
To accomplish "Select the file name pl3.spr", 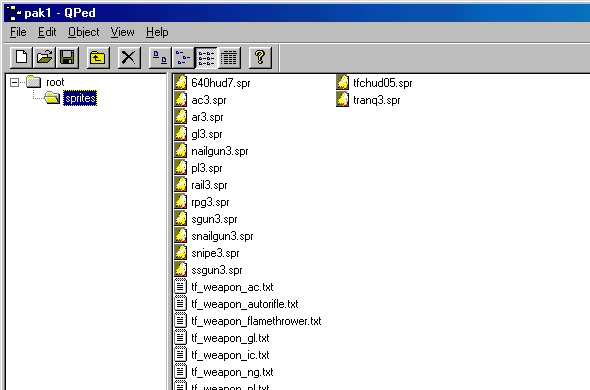I will click(x=207, y=168).
